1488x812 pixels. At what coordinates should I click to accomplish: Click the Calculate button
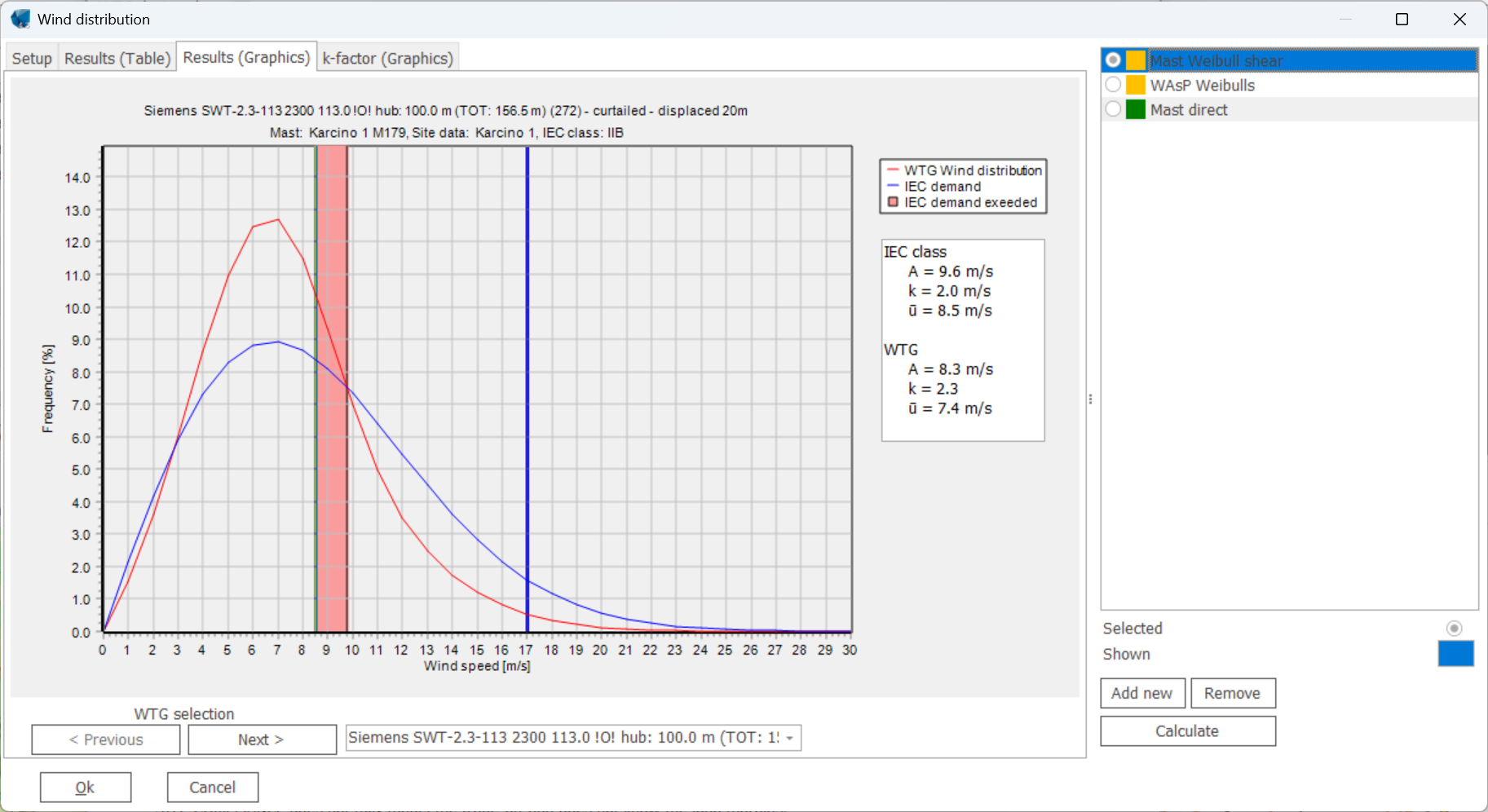(1187, 731)
